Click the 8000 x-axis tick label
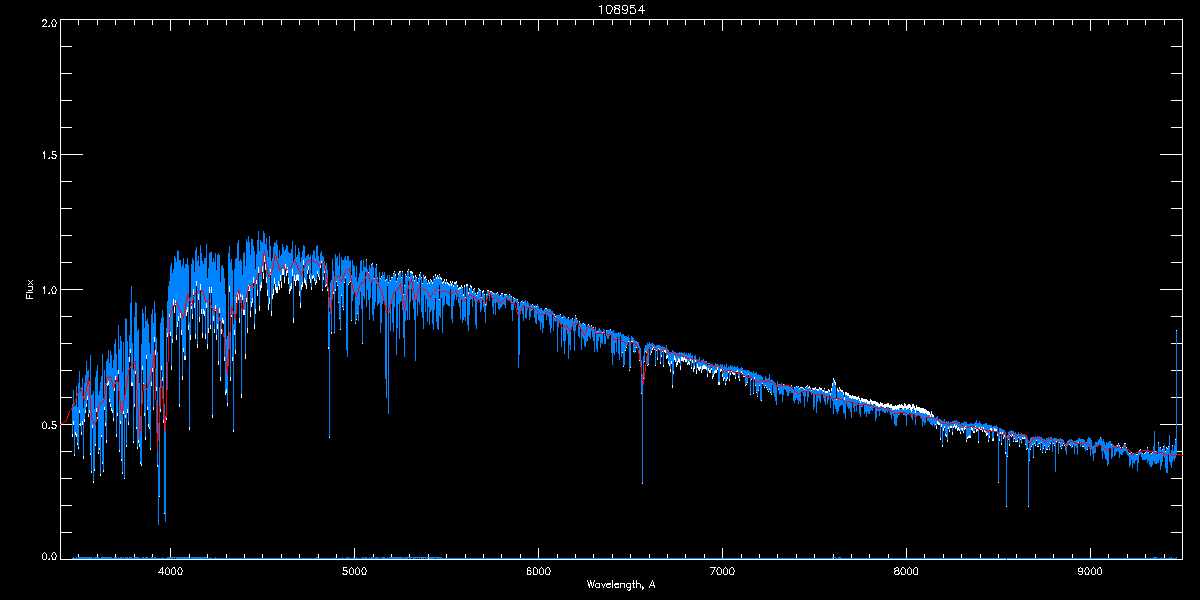1200x600 pixels. (906, 572)
